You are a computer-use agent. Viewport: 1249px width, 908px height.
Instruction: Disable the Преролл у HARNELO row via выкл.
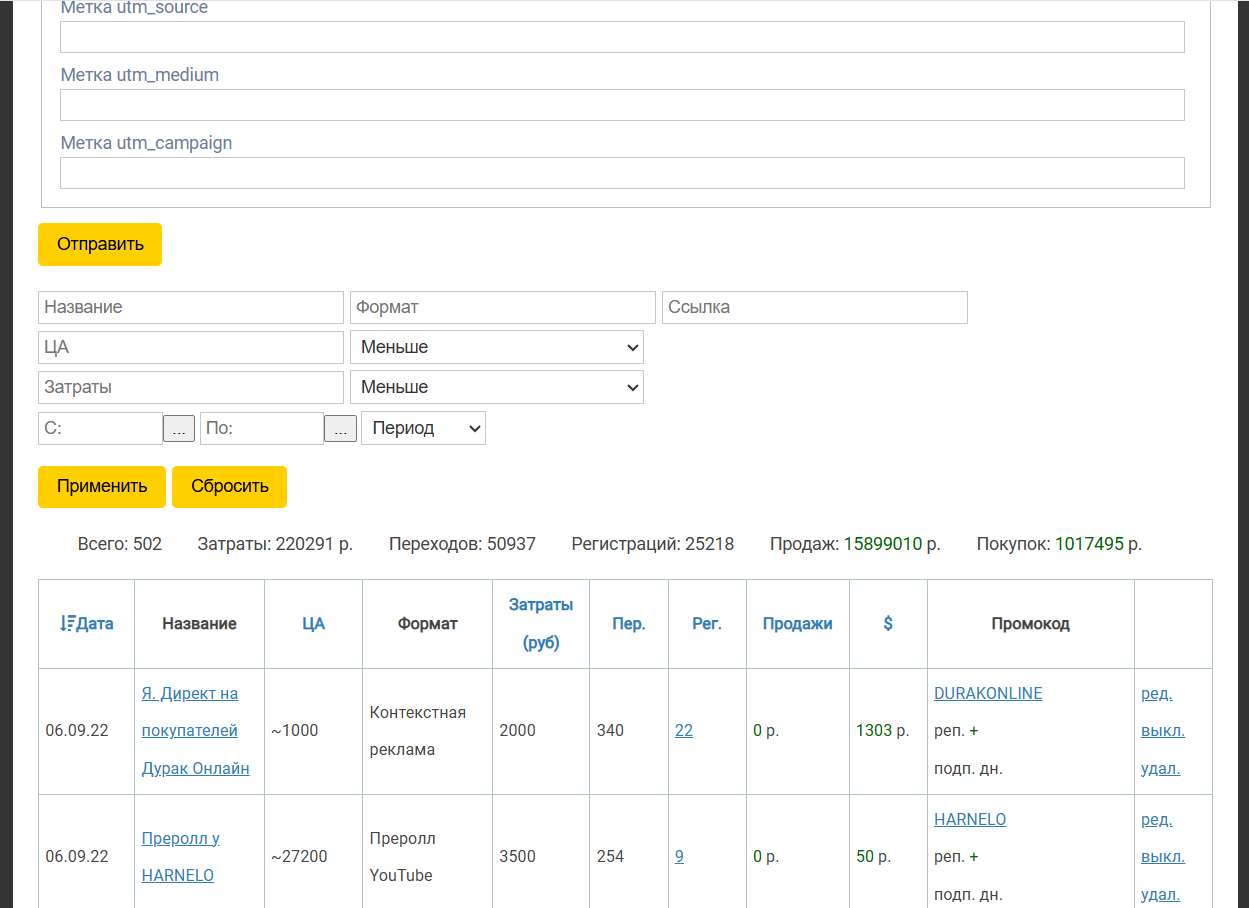[x=1162, y=857]
